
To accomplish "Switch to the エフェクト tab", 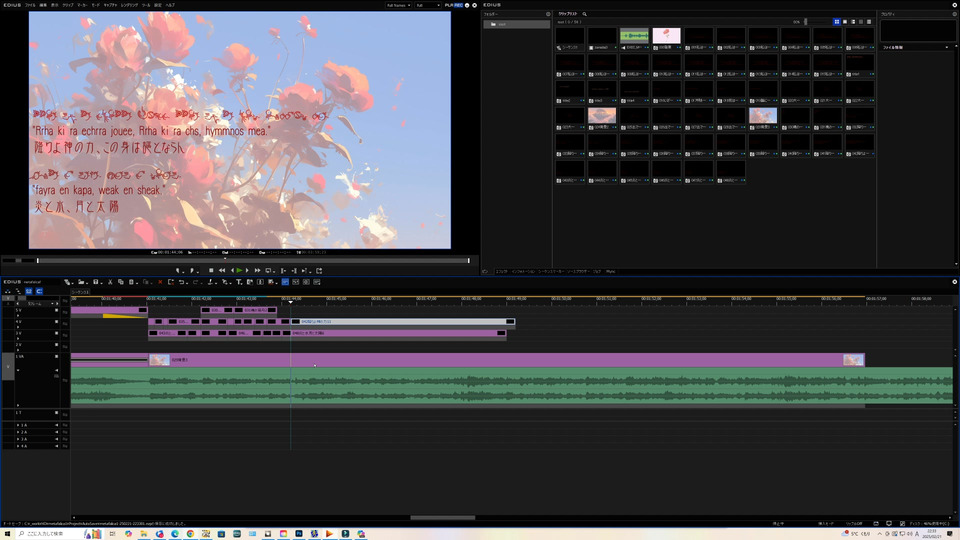I will [x=501, y=271].
